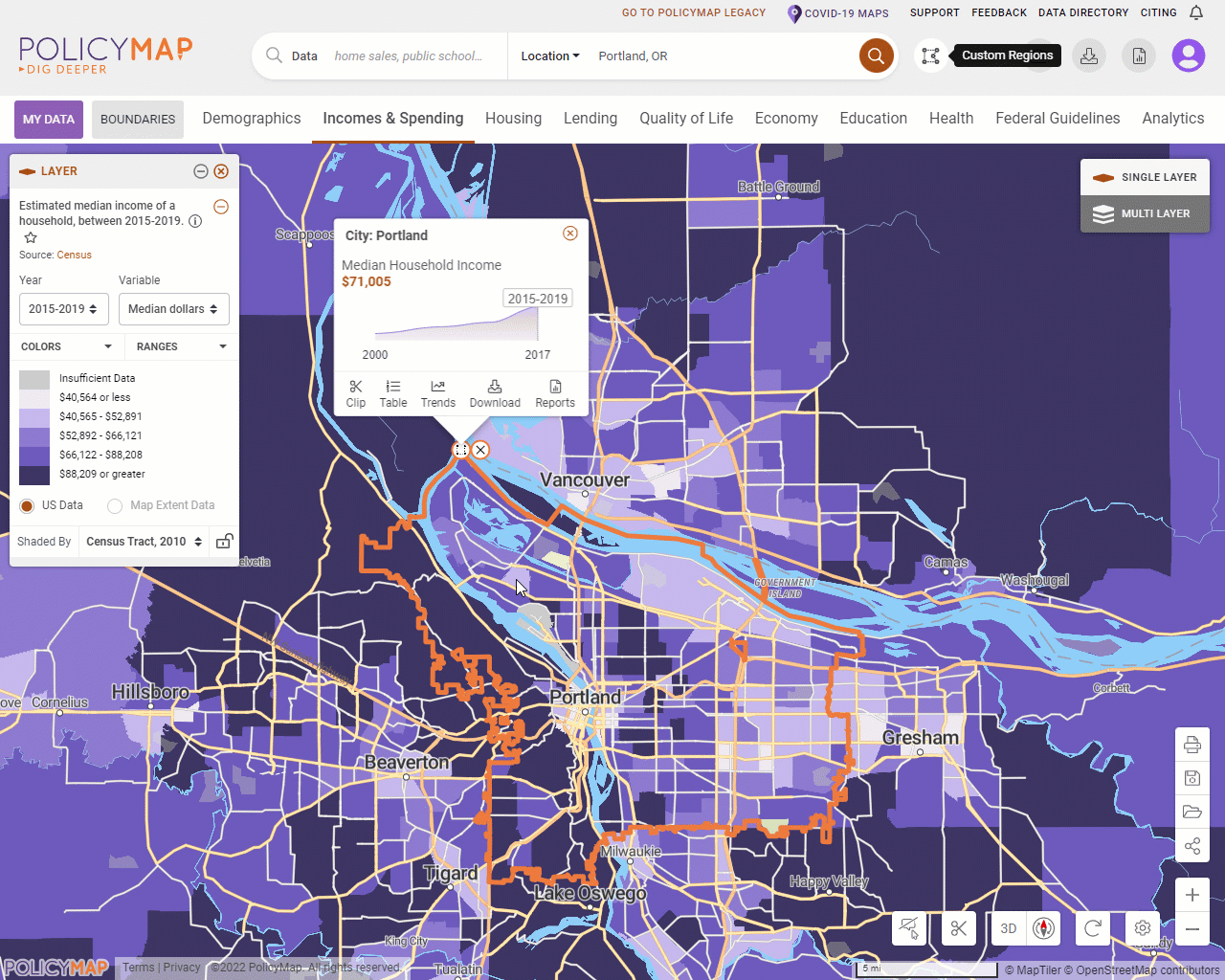
Task: Minimize the Layer panel
Action: (x=201, y=171)
